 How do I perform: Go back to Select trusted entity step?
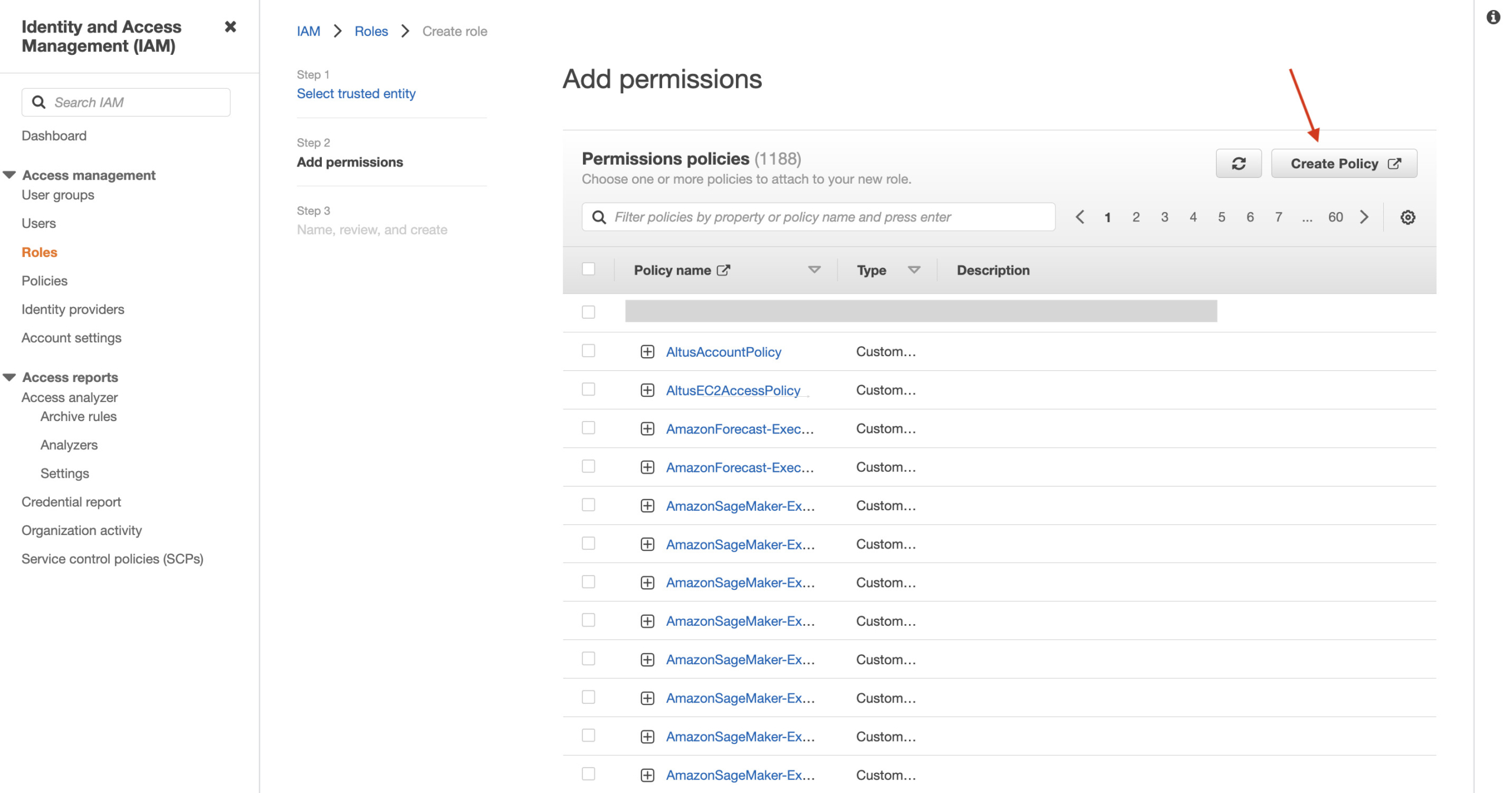point(356,93)
